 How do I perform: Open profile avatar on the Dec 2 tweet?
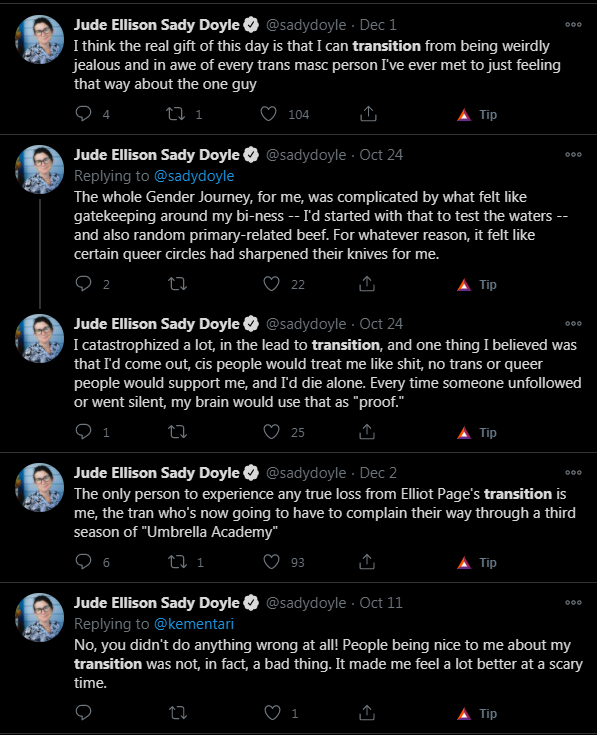pos(39,488)
